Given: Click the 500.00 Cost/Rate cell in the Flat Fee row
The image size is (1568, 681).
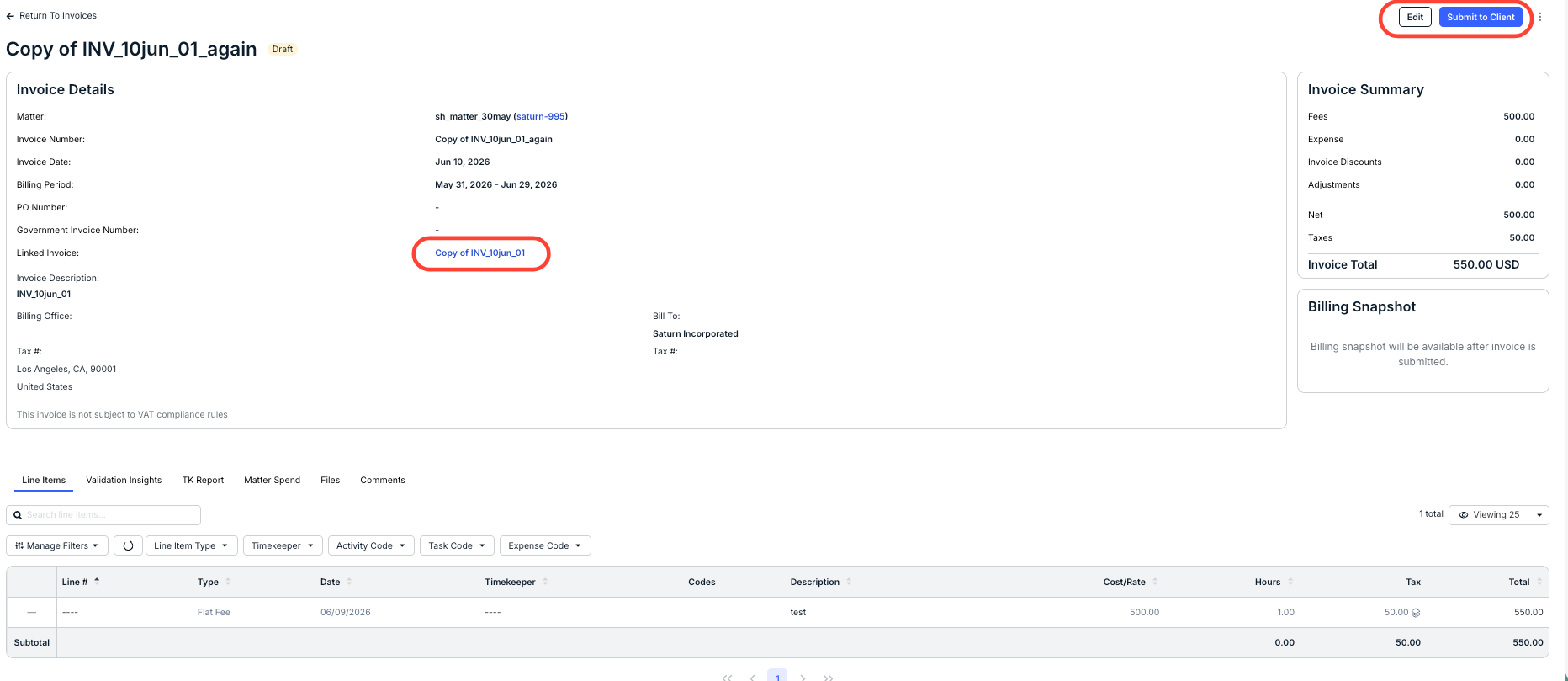Looking at the screenshot, I should click(1144, 613).
